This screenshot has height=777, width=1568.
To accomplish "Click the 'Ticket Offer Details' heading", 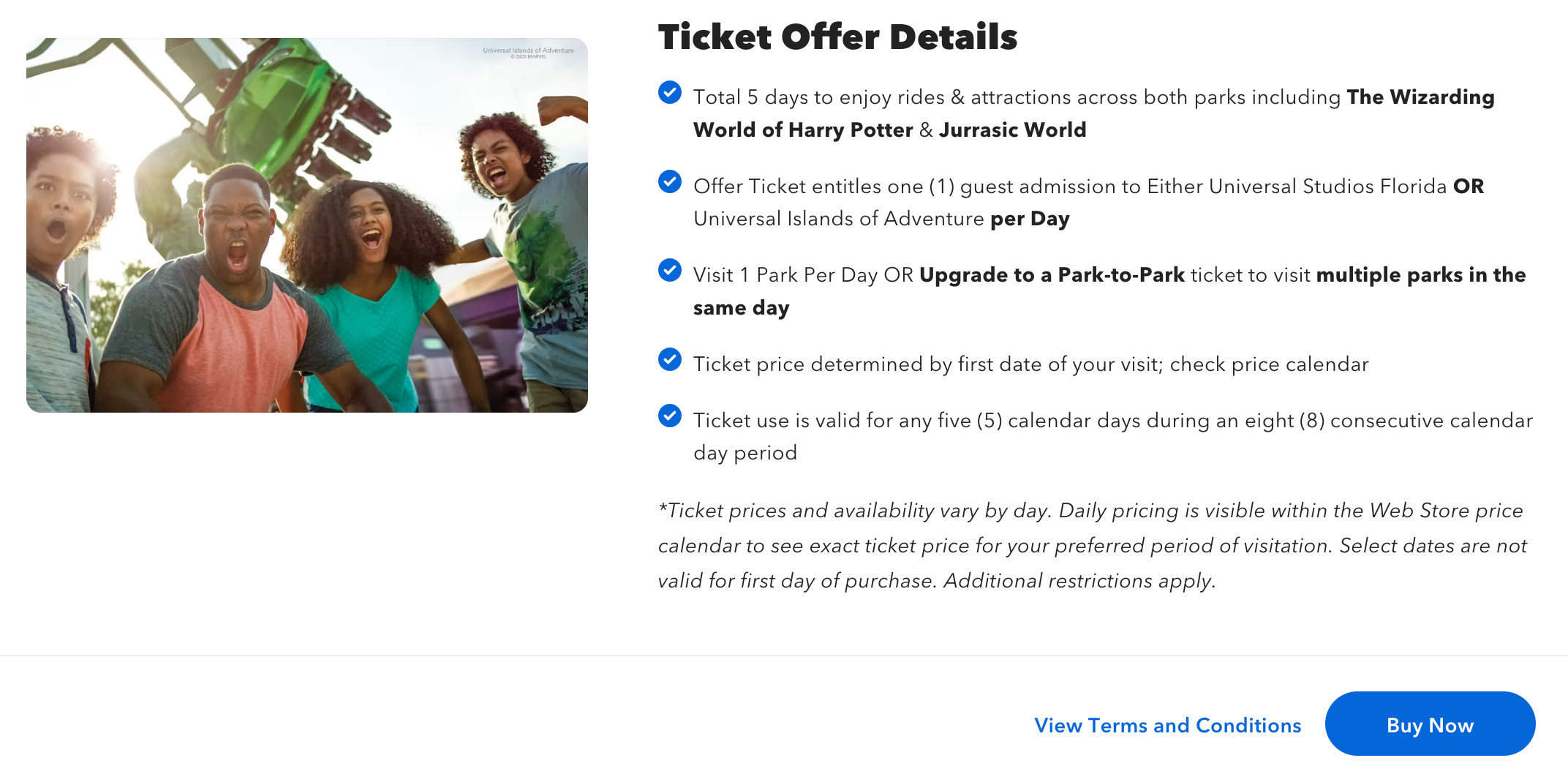I will click(837, 37).
